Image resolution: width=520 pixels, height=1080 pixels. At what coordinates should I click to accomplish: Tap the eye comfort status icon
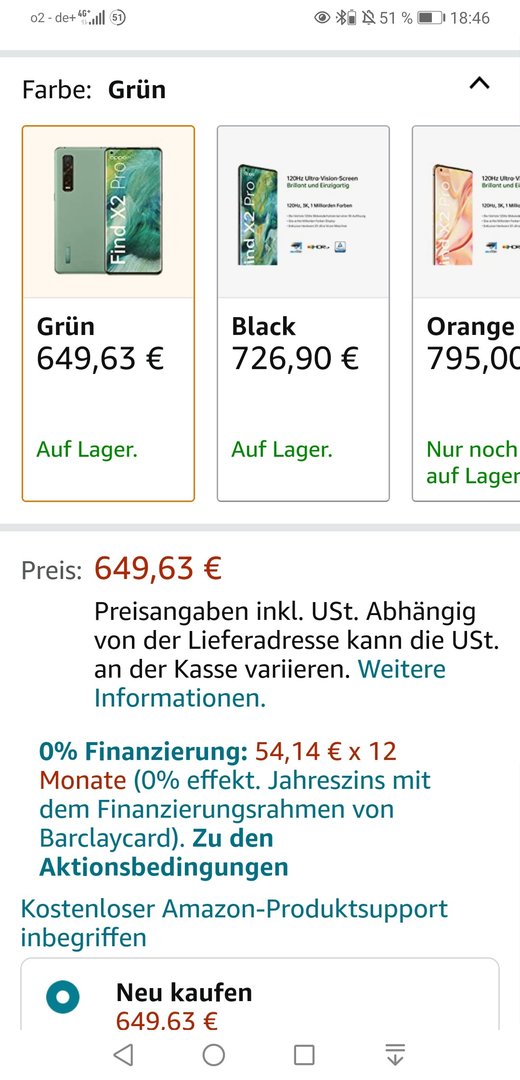point(322,18)
